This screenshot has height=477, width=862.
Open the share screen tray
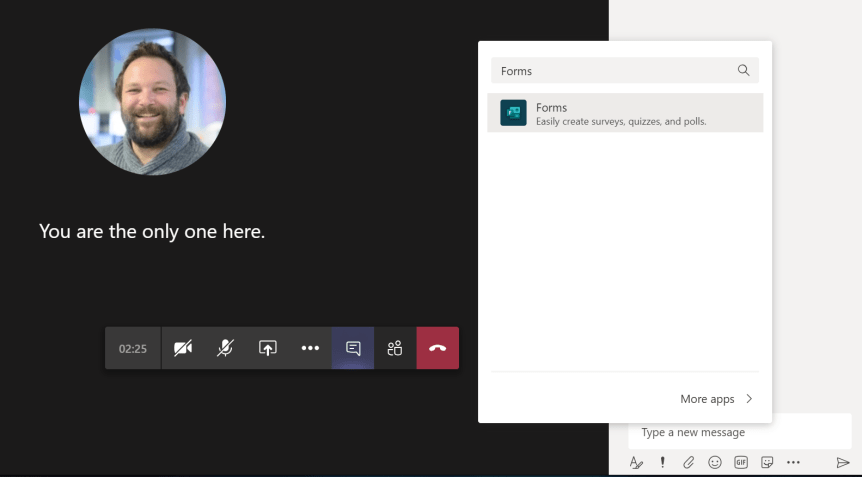pos(268,348)
